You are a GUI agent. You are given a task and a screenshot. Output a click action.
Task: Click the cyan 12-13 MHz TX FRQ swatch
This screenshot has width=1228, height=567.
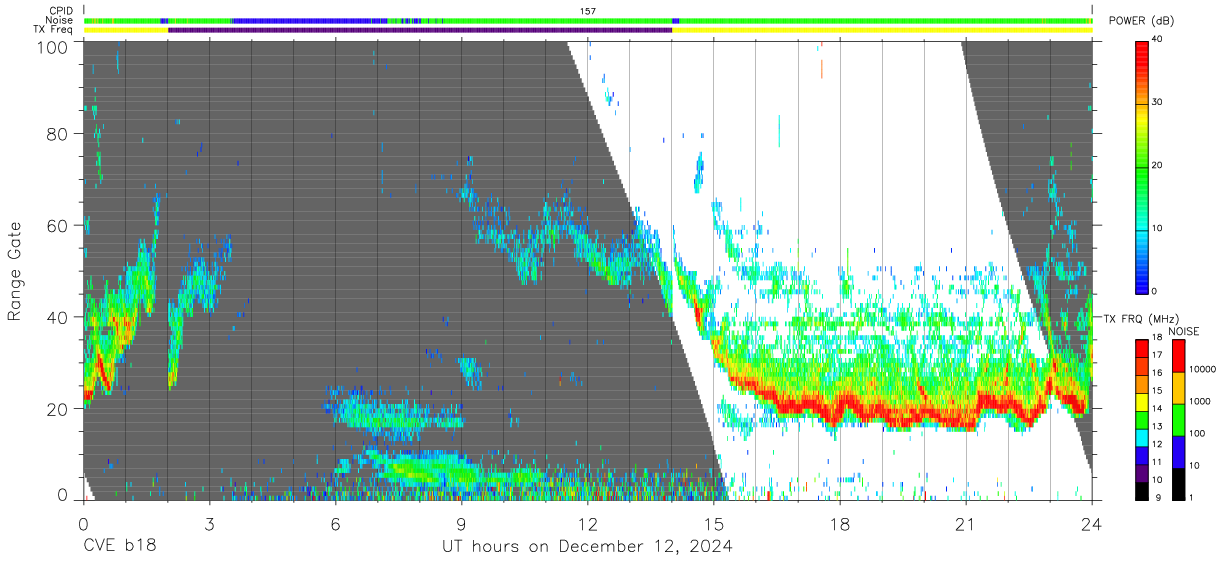click(1142, 437)
